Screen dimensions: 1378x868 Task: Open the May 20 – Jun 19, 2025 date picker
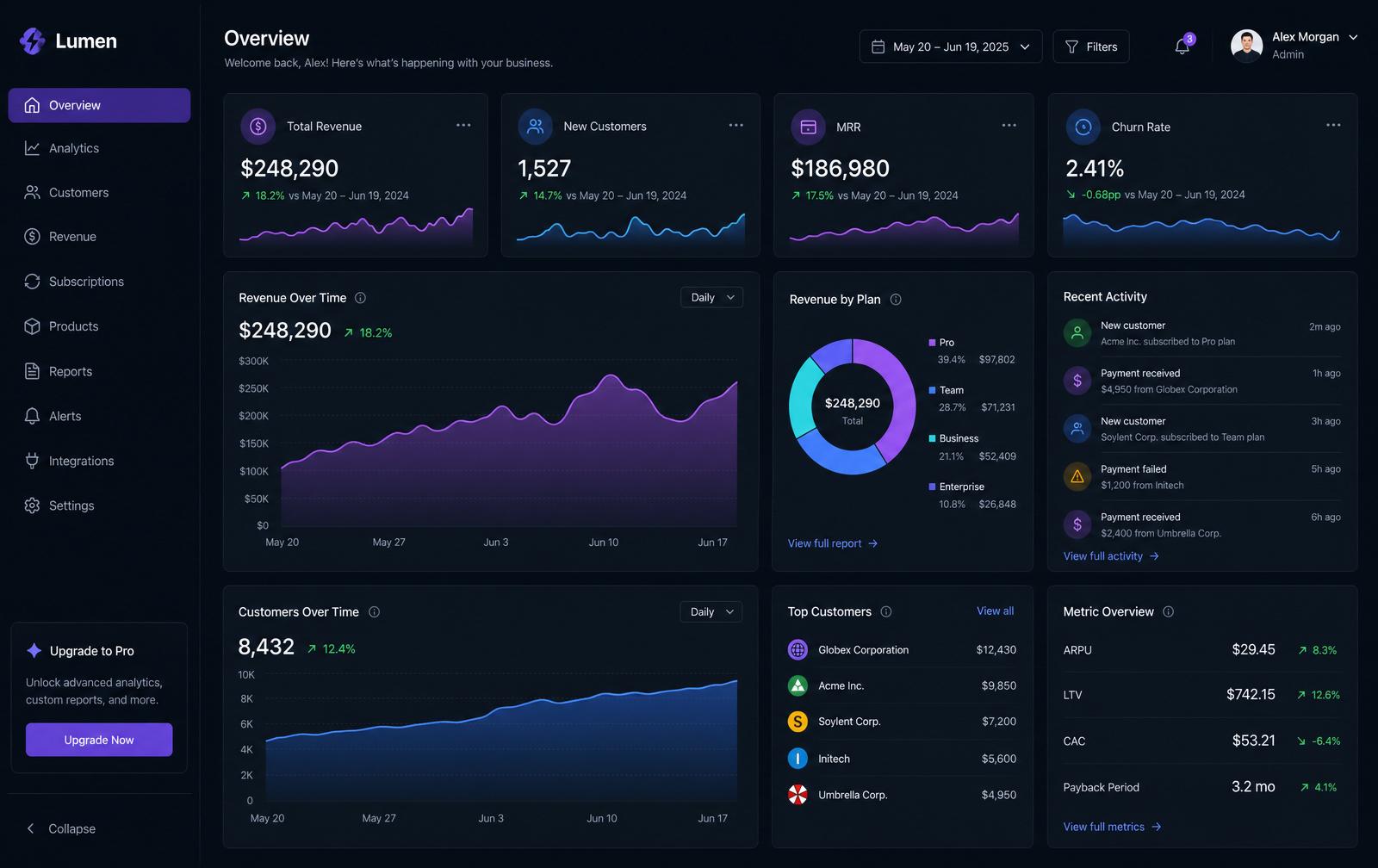(951, 46)
